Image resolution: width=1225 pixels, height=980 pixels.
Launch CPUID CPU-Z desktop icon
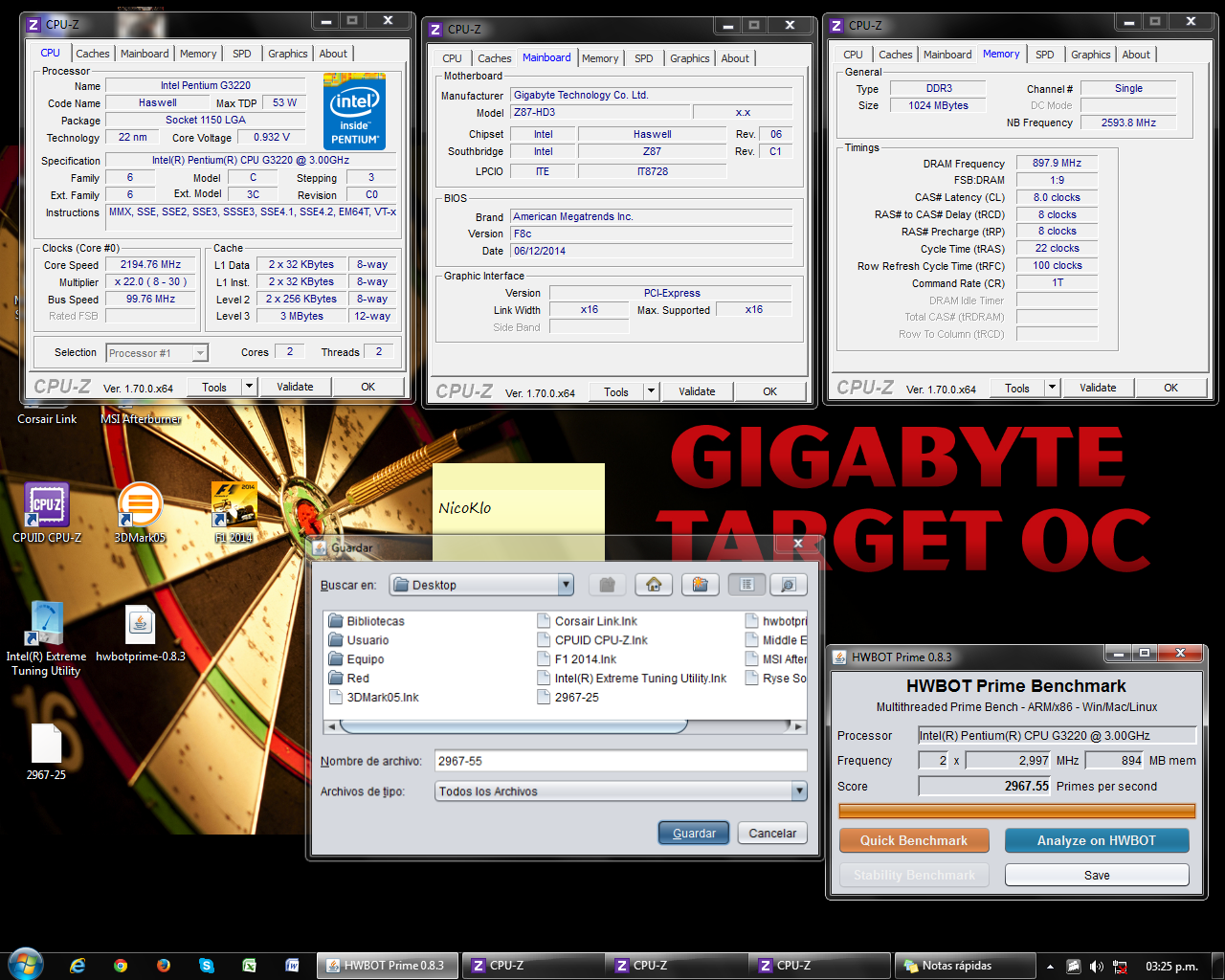point(47,513)
